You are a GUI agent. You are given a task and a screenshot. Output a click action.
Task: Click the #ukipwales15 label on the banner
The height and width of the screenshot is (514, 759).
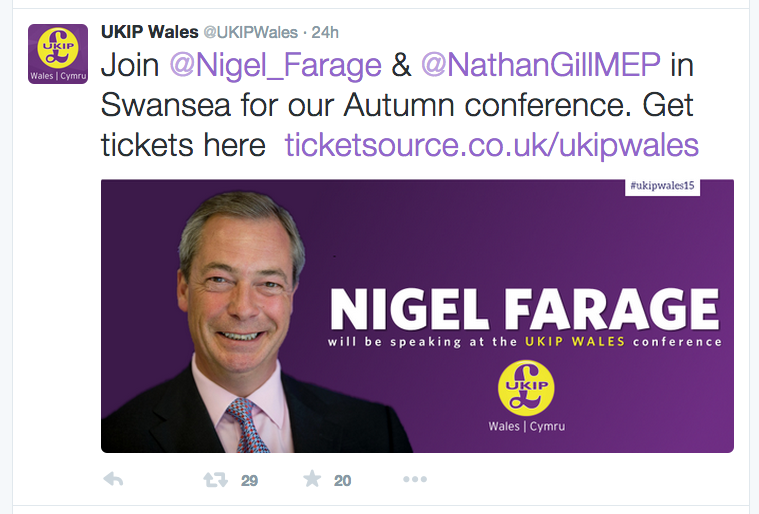[x=662, y=186]
